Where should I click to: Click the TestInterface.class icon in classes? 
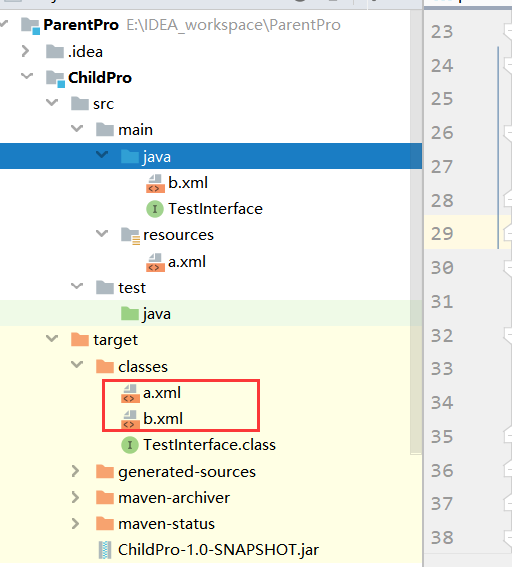click(130, 445)
